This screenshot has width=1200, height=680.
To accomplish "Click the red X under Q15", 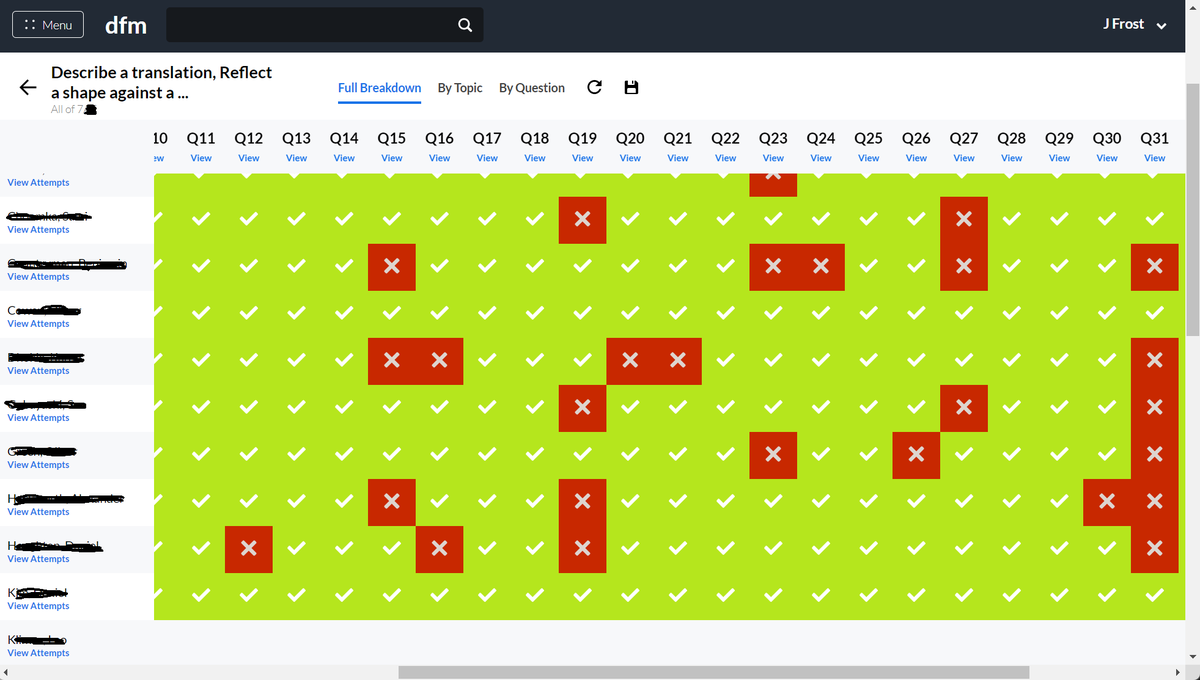I will [391, 267].
